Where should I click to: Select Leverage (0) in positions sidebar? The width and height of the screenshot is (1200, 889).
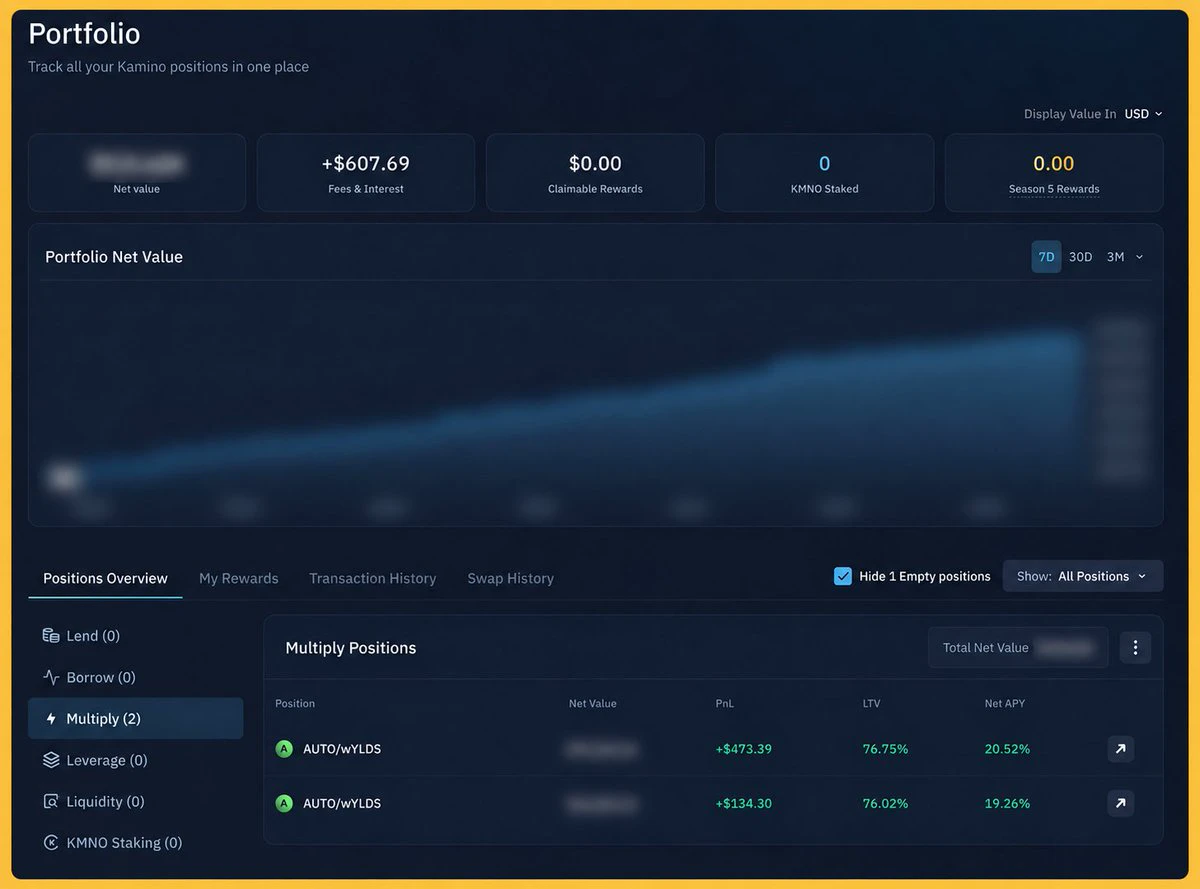[x=135, y=760]
